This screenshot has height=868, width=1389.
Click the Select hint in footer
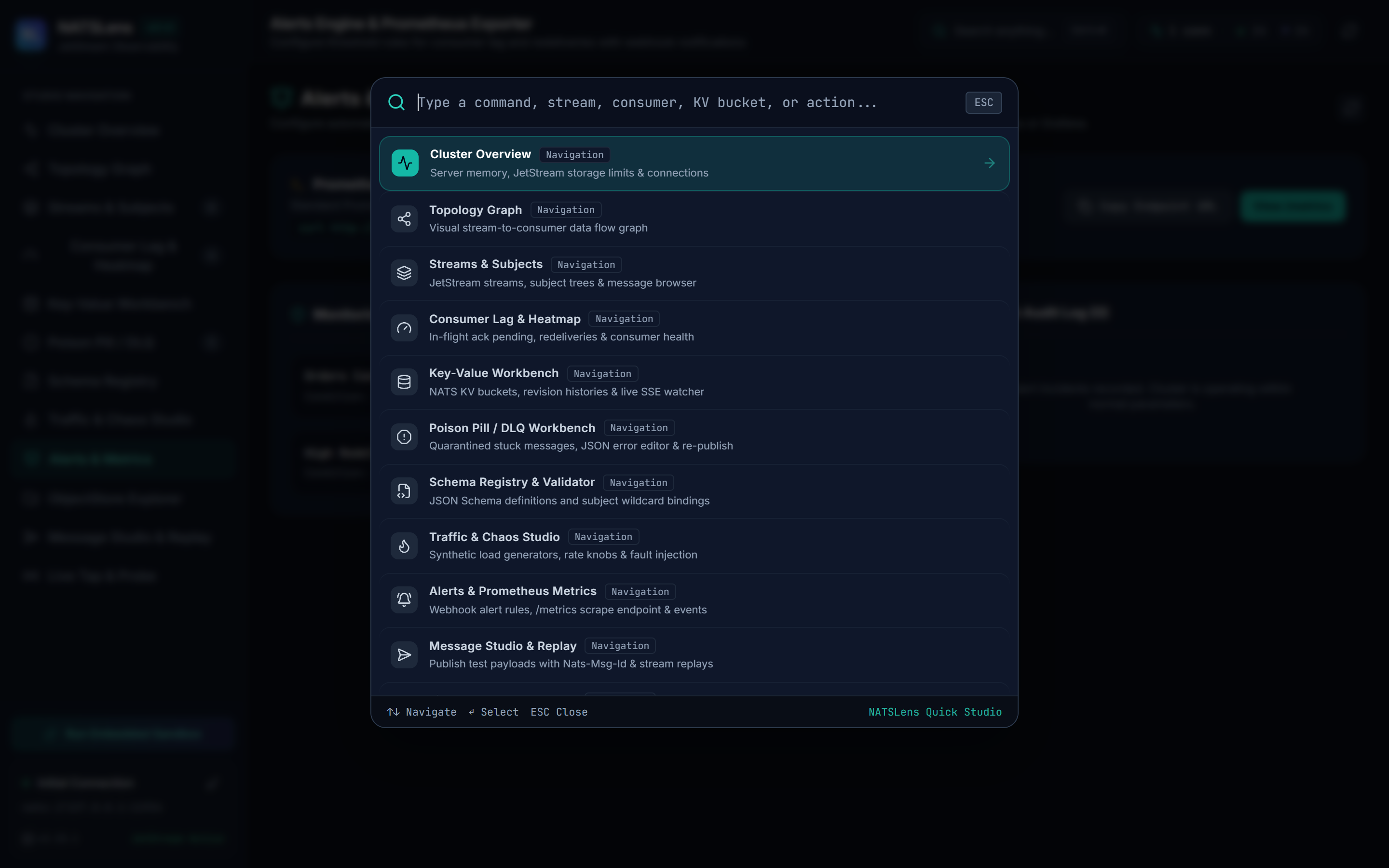(493, 712)
